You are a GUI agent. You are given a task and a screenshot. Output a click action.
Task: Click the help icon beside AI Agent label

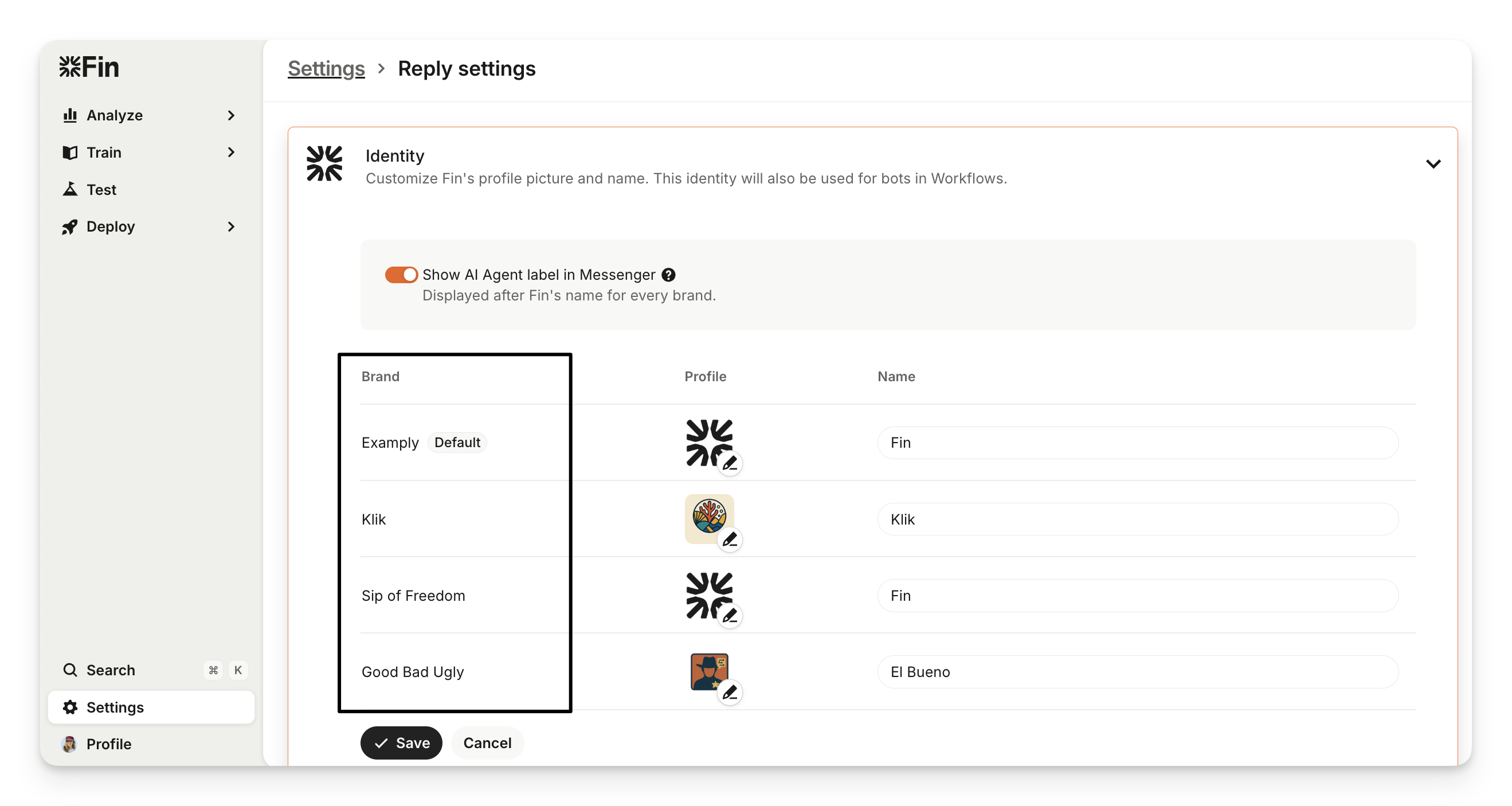pos(668,275)
